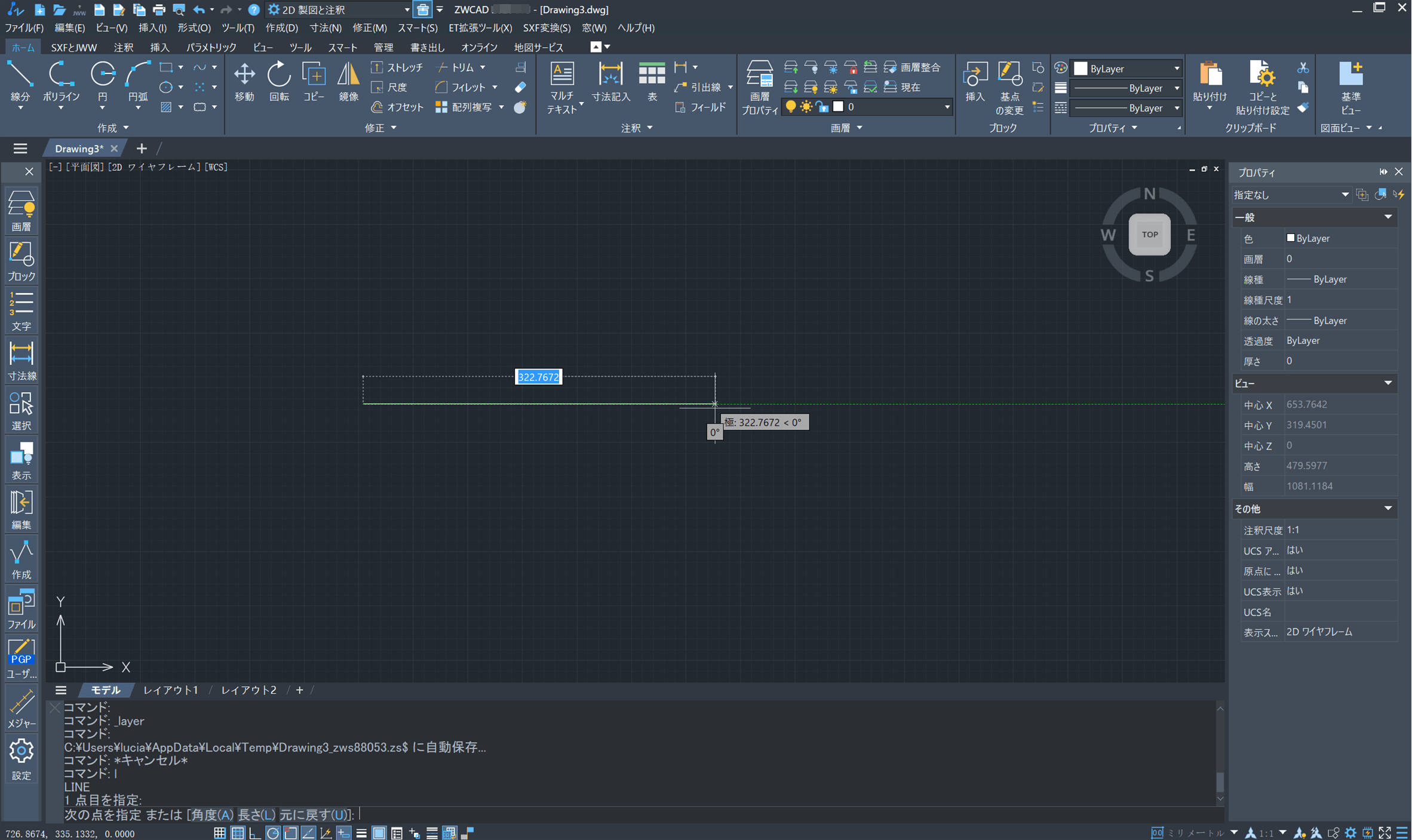The height and width of the screenshot is (840, 1412).
Task: Switch to the パラメトリック ribbon tab
Action: [211, 47]
